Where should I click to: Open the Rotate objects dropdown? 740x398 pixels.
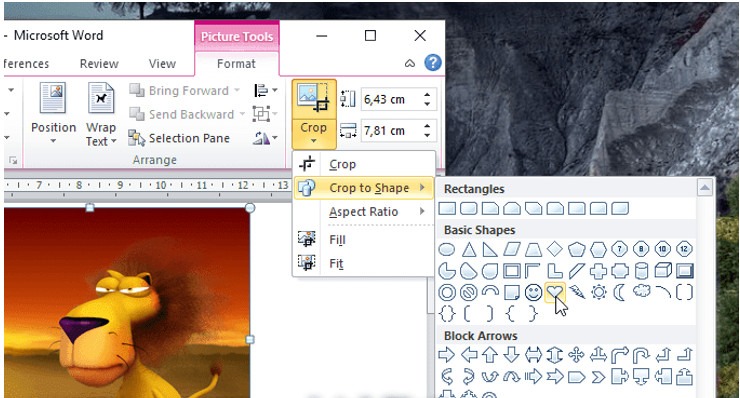(265, 138)
